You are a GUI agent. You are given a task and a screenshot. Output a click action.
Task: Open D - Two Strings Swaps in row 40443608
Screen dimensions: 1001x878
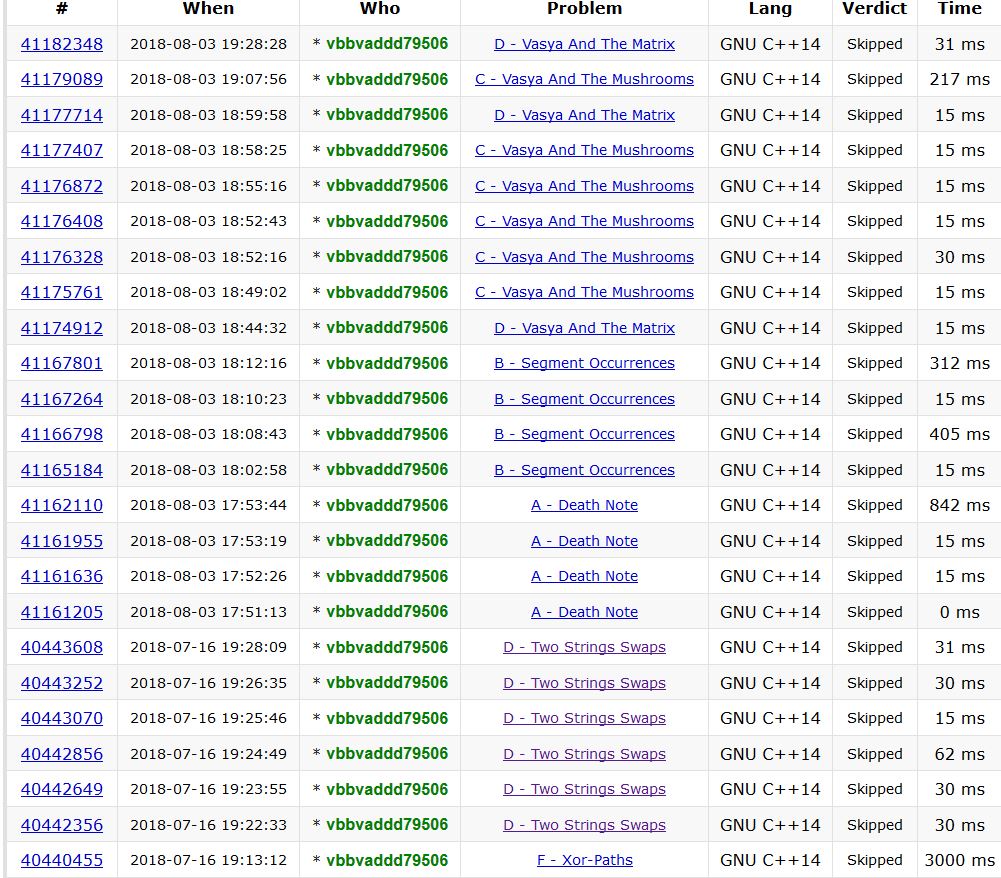pyautogui.click(x=584, y=647)
